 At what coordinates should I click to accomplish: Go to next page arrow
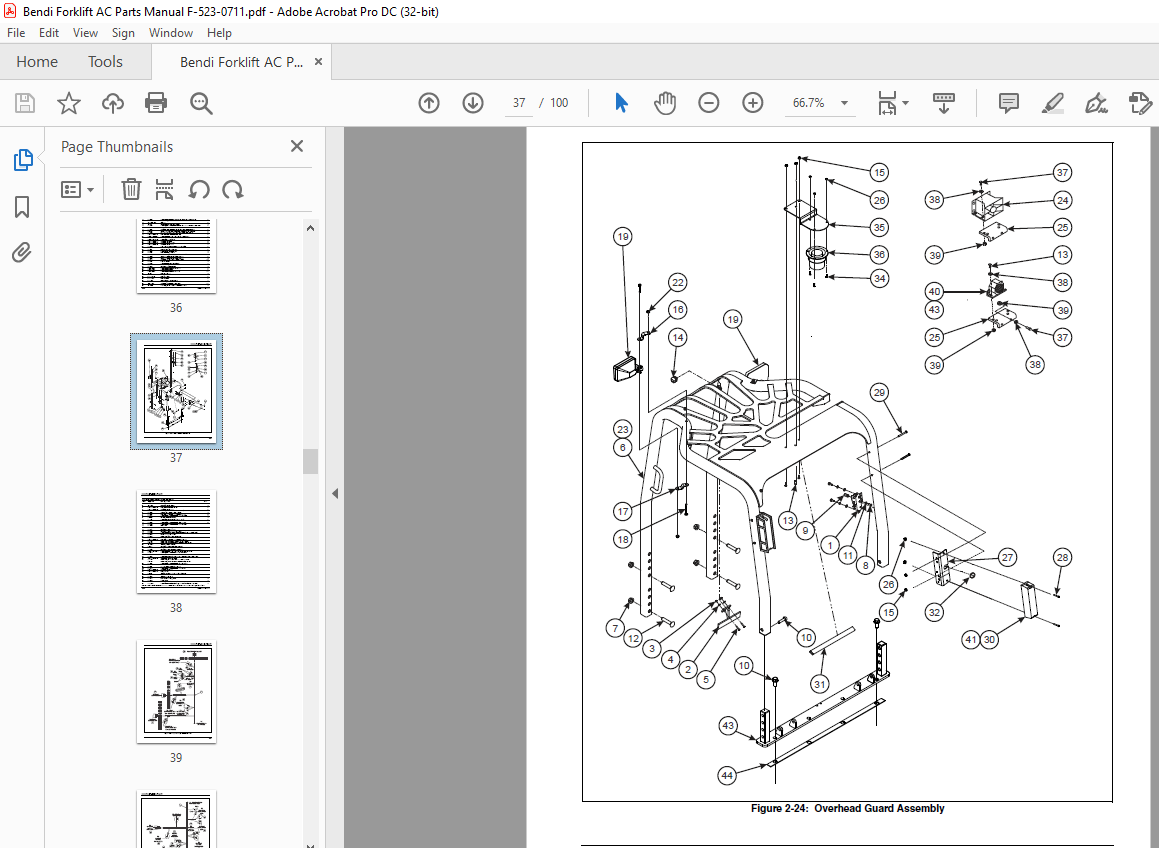point(473,103)
